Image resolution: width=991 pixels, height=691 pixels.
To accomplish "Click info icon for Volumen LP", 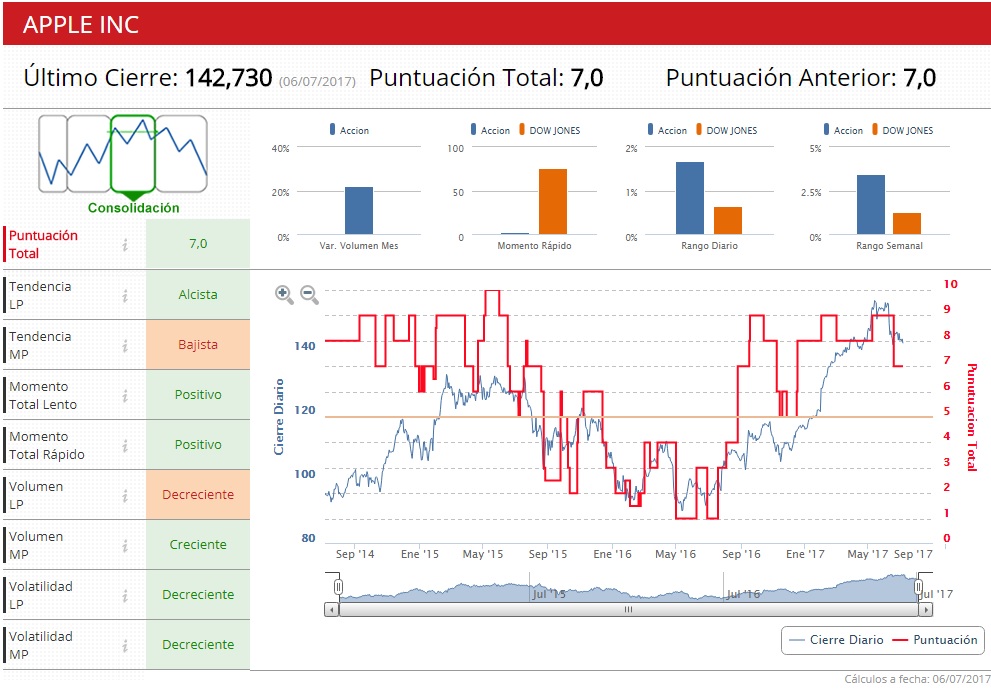I will point(125,495).
